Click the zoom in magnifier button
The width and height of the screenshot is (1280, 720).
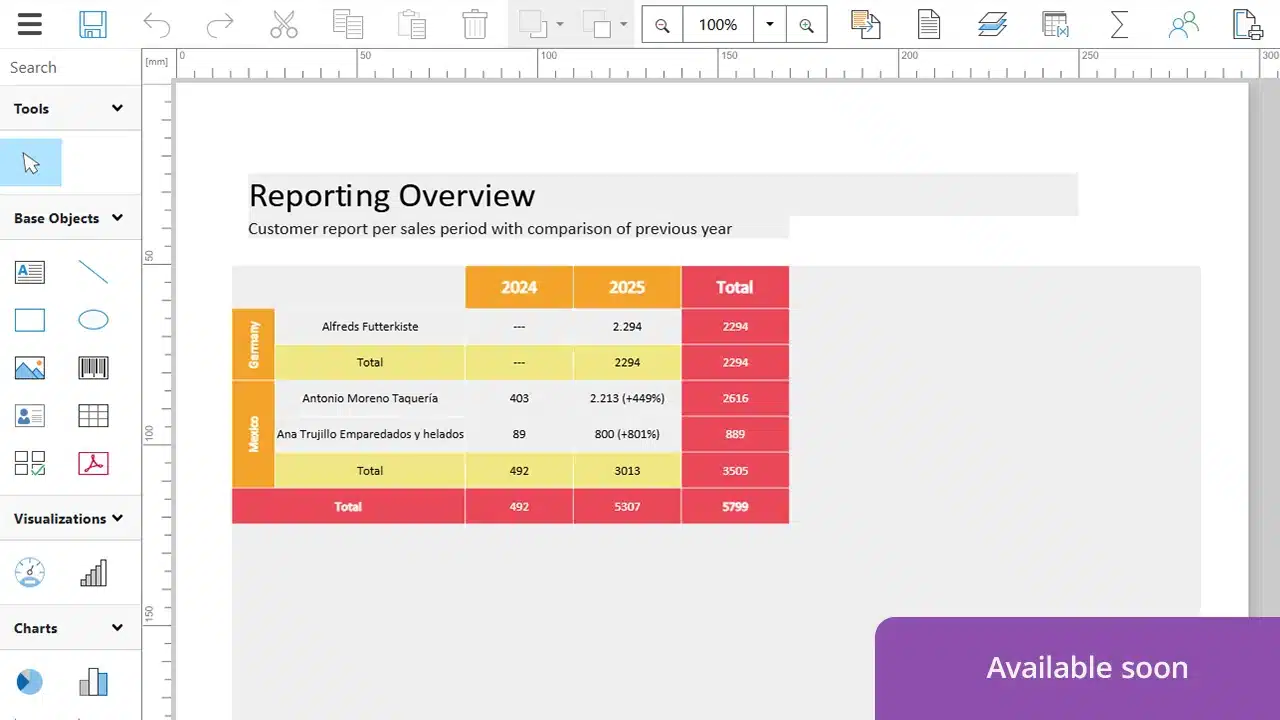(807, 25)
